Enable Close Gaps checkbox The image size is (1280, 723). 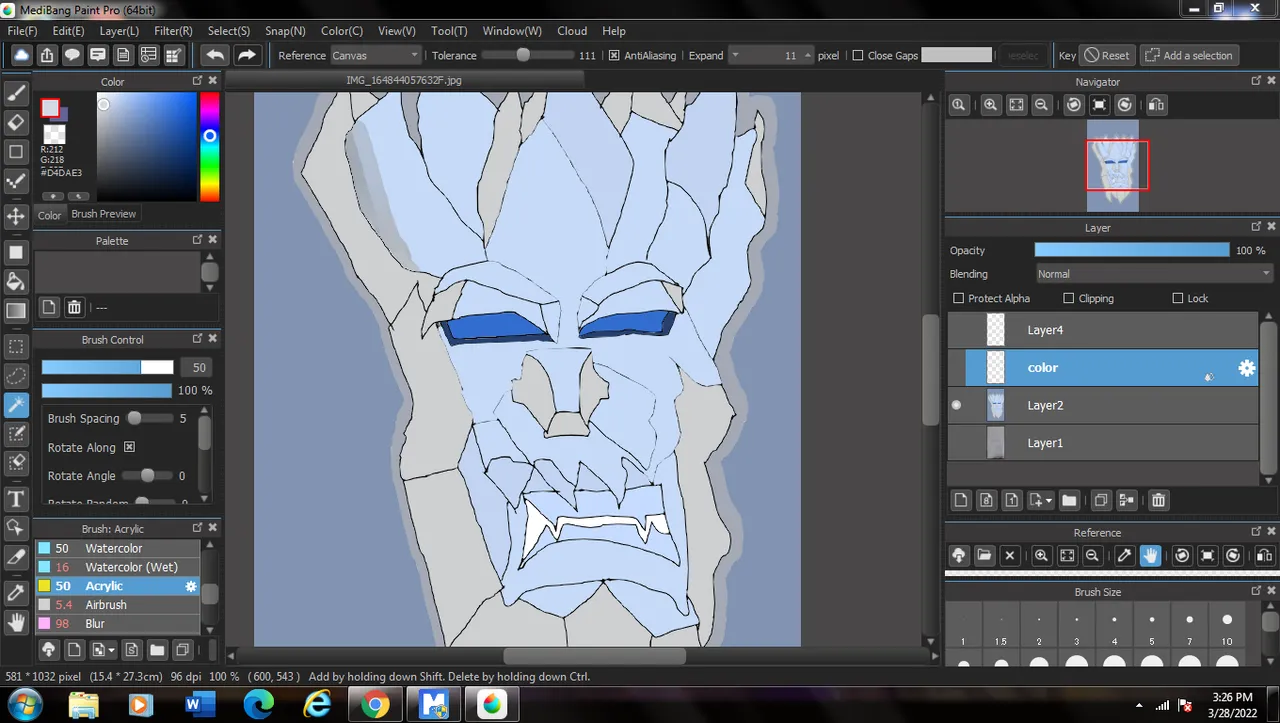[857, 56]
